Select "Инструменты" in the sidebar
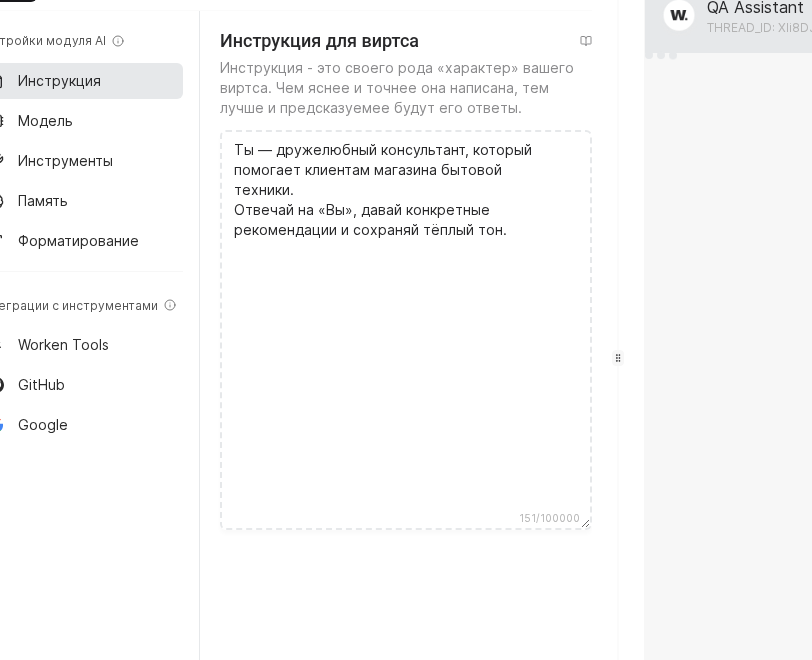Screen dimensions: 812x660 65,161
